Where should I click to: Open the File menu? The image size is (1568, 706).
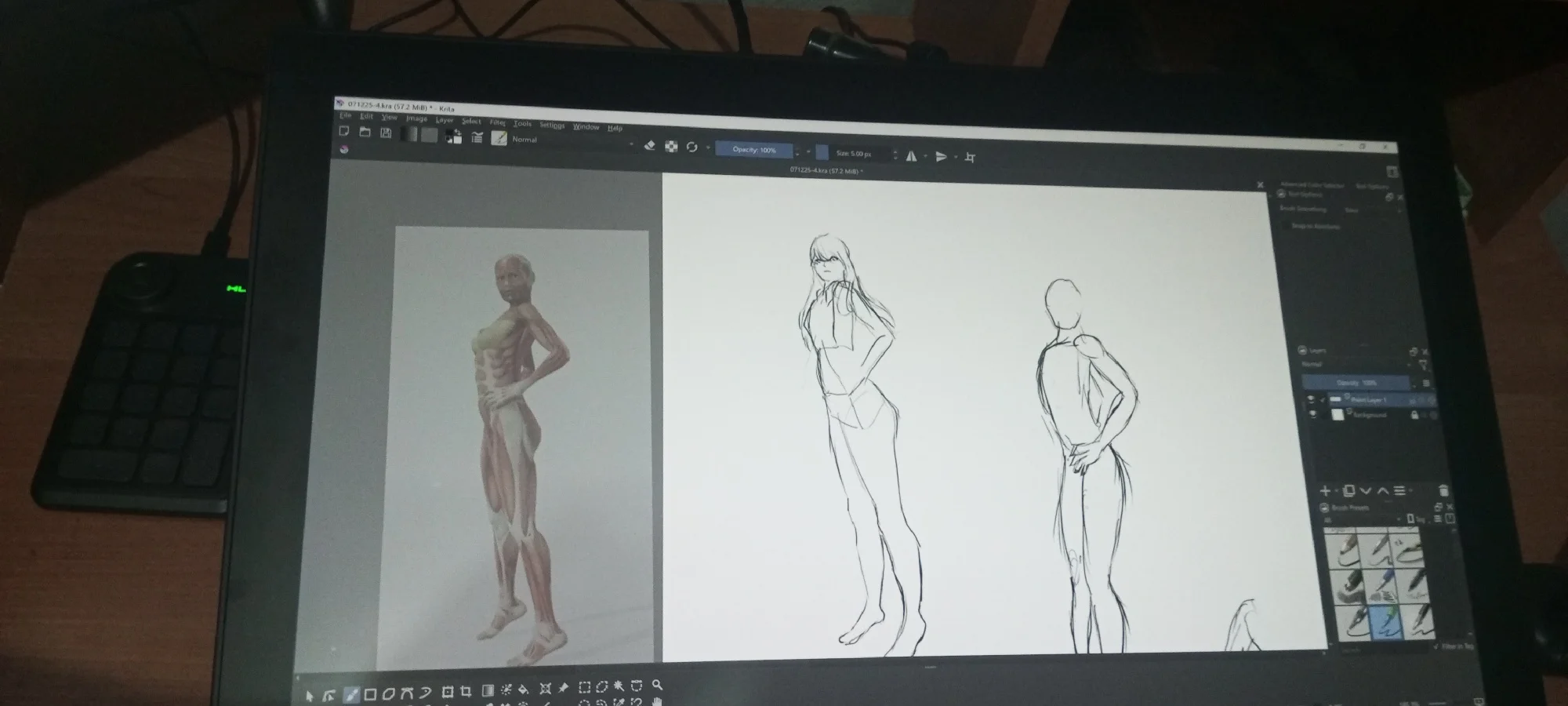click(x=345, y=115)
